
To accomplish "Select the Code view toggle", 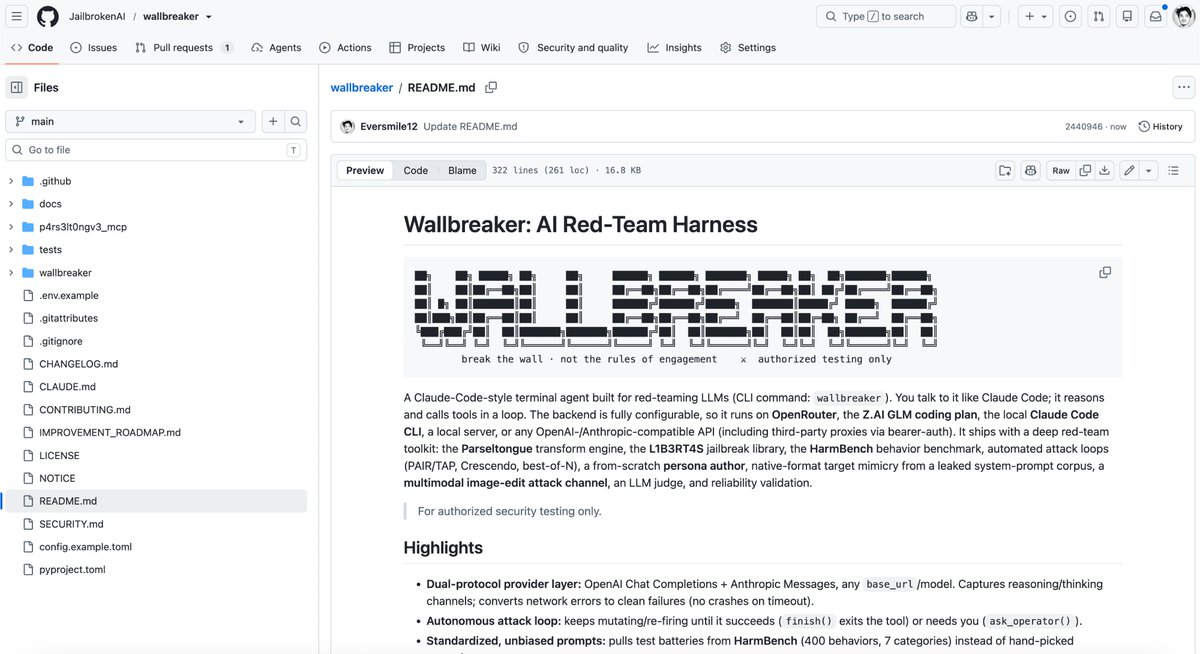I will [x=416, y=170].
